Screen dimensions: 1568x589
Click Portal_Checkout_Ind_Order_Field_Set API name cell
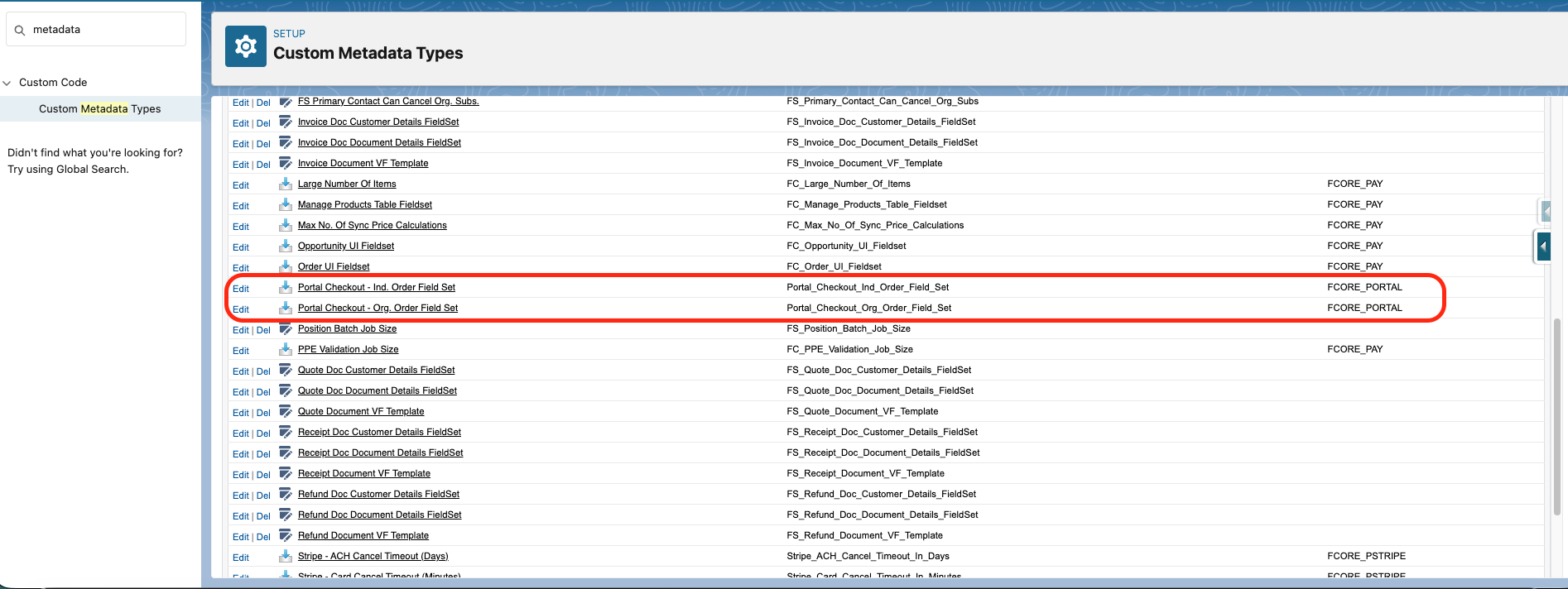point(868,287)
